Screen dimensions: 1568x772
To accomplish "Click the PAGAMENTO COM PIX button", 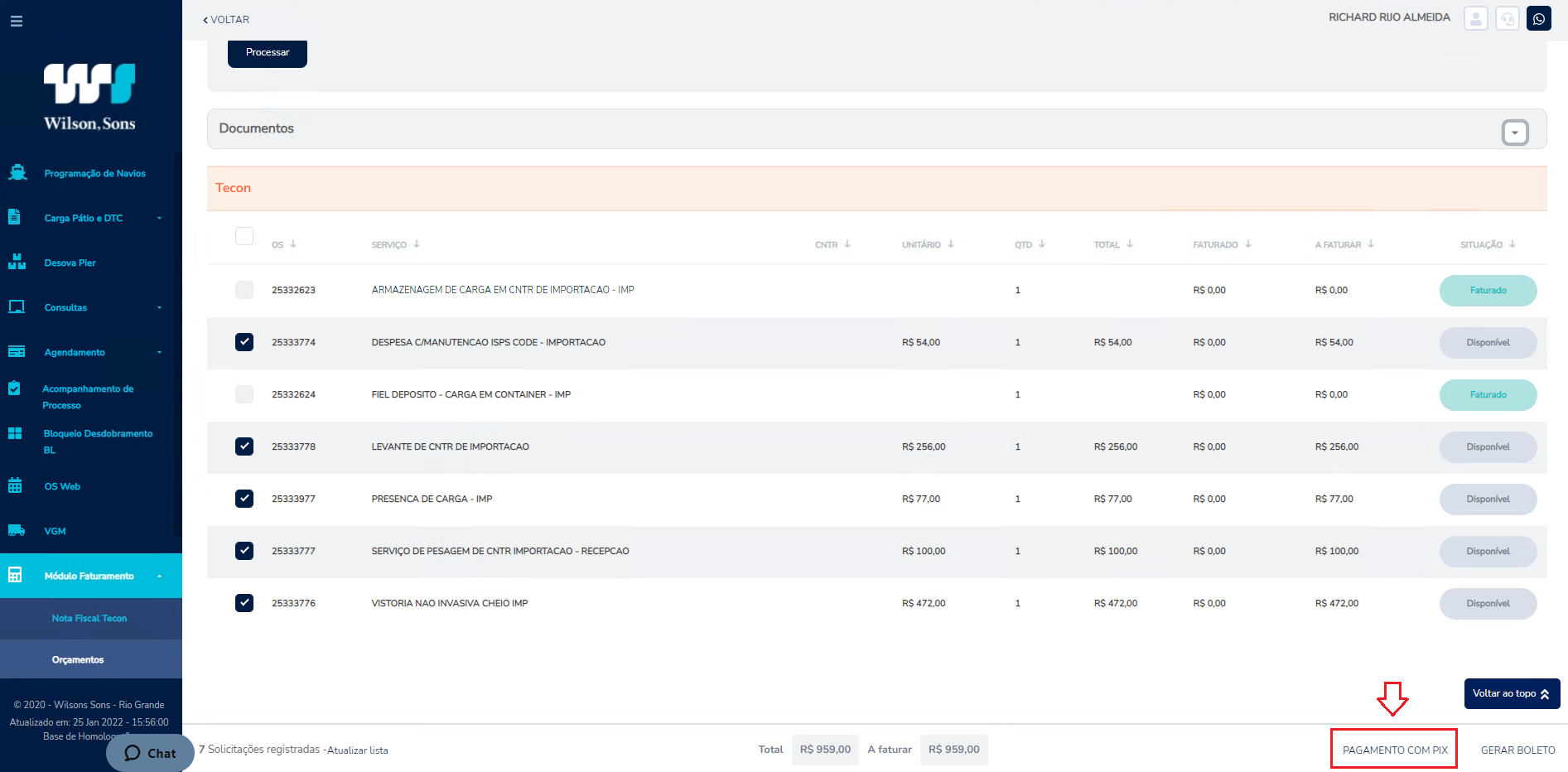I will point(1395,750).
